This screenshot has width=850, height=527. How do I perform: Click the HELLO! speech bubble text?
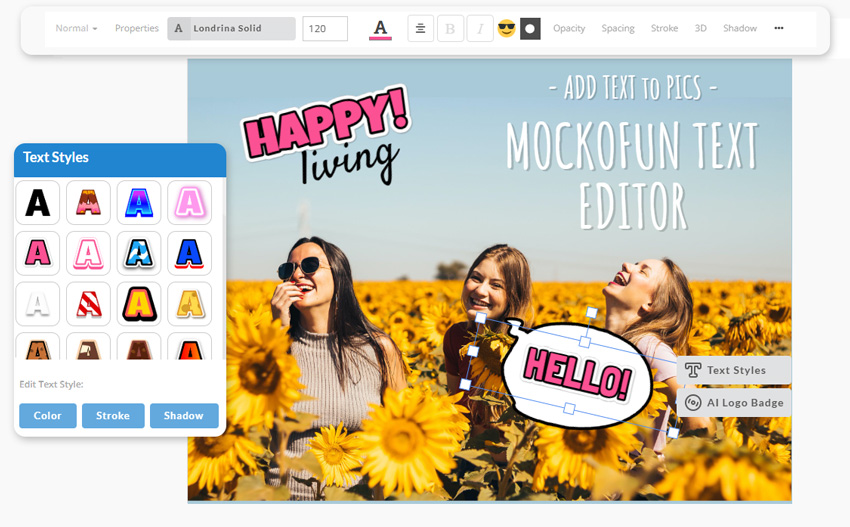click(577, 375)
